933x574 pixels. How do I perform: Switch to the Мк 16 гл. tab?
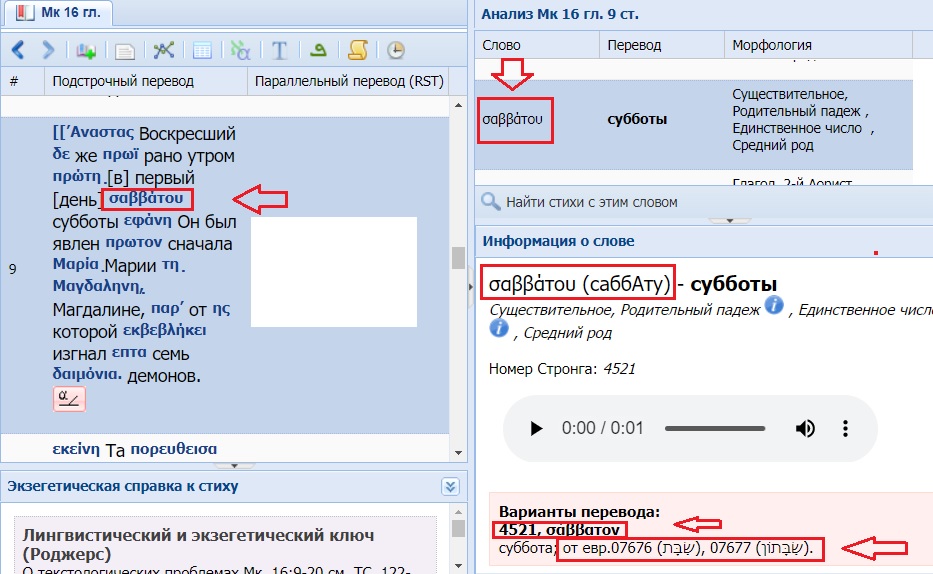tap(58, 13)
